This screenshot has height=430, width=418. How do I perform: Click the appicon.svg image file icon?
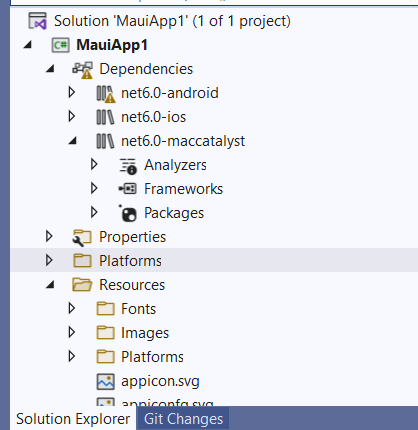click(106, 381)
